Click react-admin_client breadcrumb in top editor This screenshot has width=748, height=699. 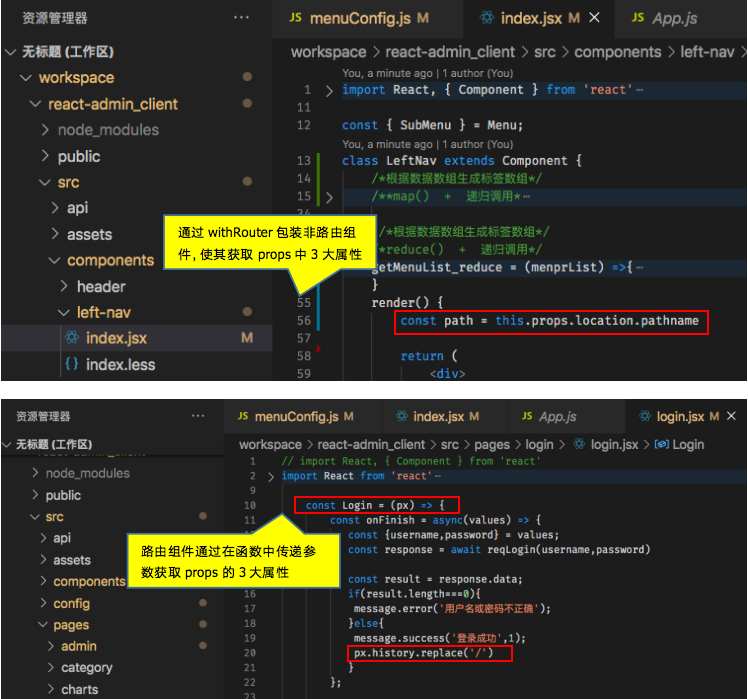[450, 52]
